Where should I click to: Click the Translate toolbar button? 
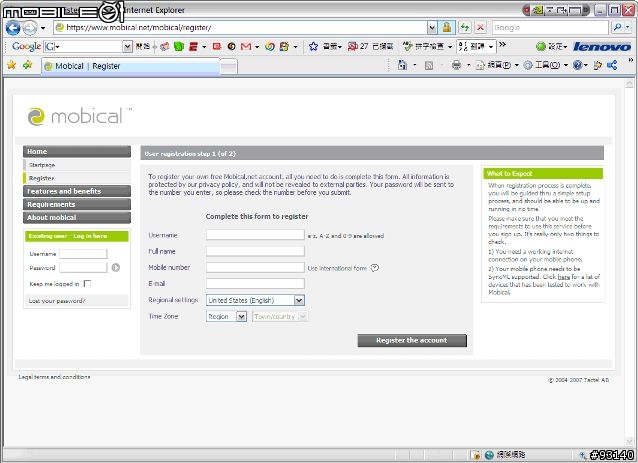click(475, 47)
